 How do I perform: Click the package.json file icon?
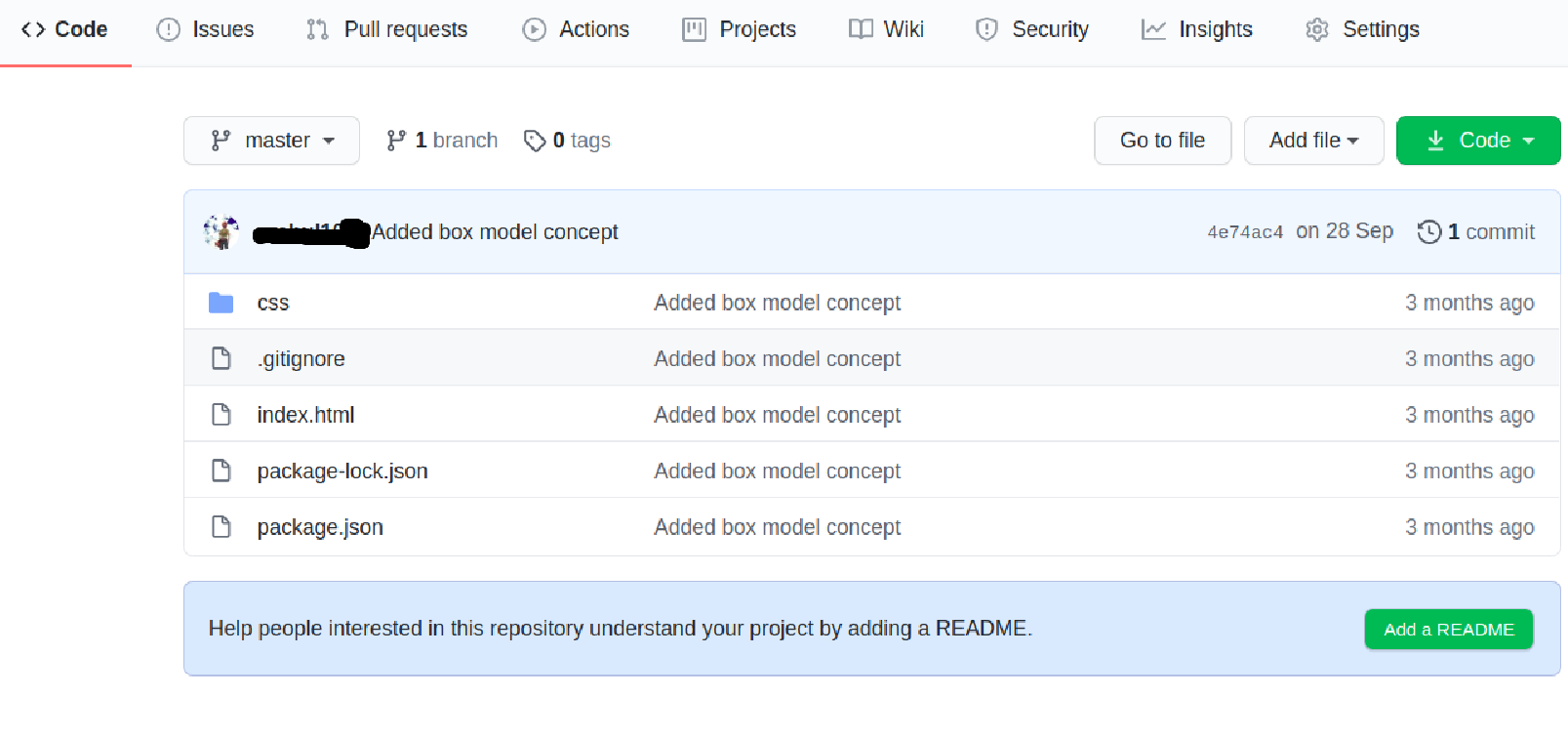(x=221, y=527)
